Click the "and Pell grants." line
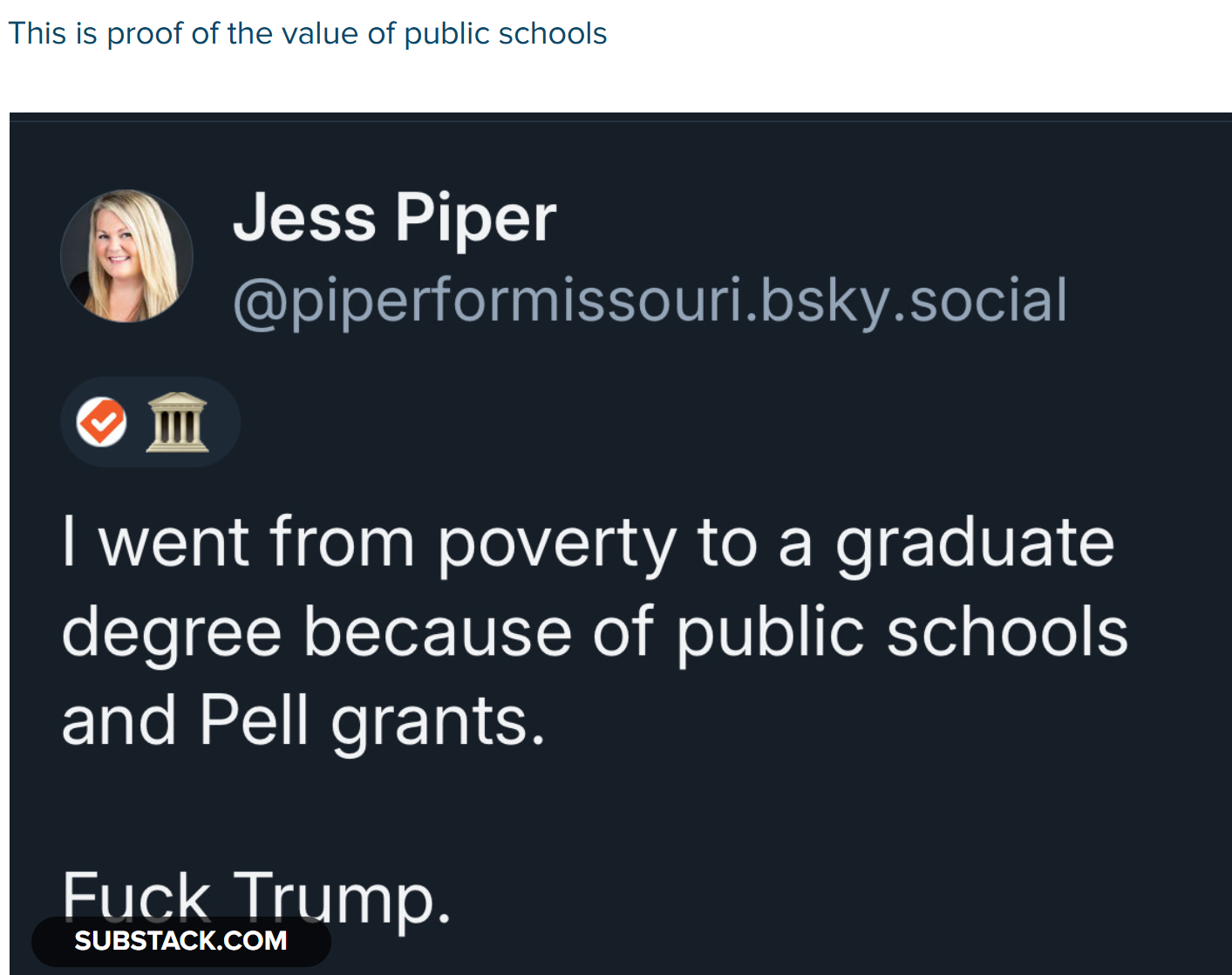This screenshot has height=975, width=1232. (303, 721)
